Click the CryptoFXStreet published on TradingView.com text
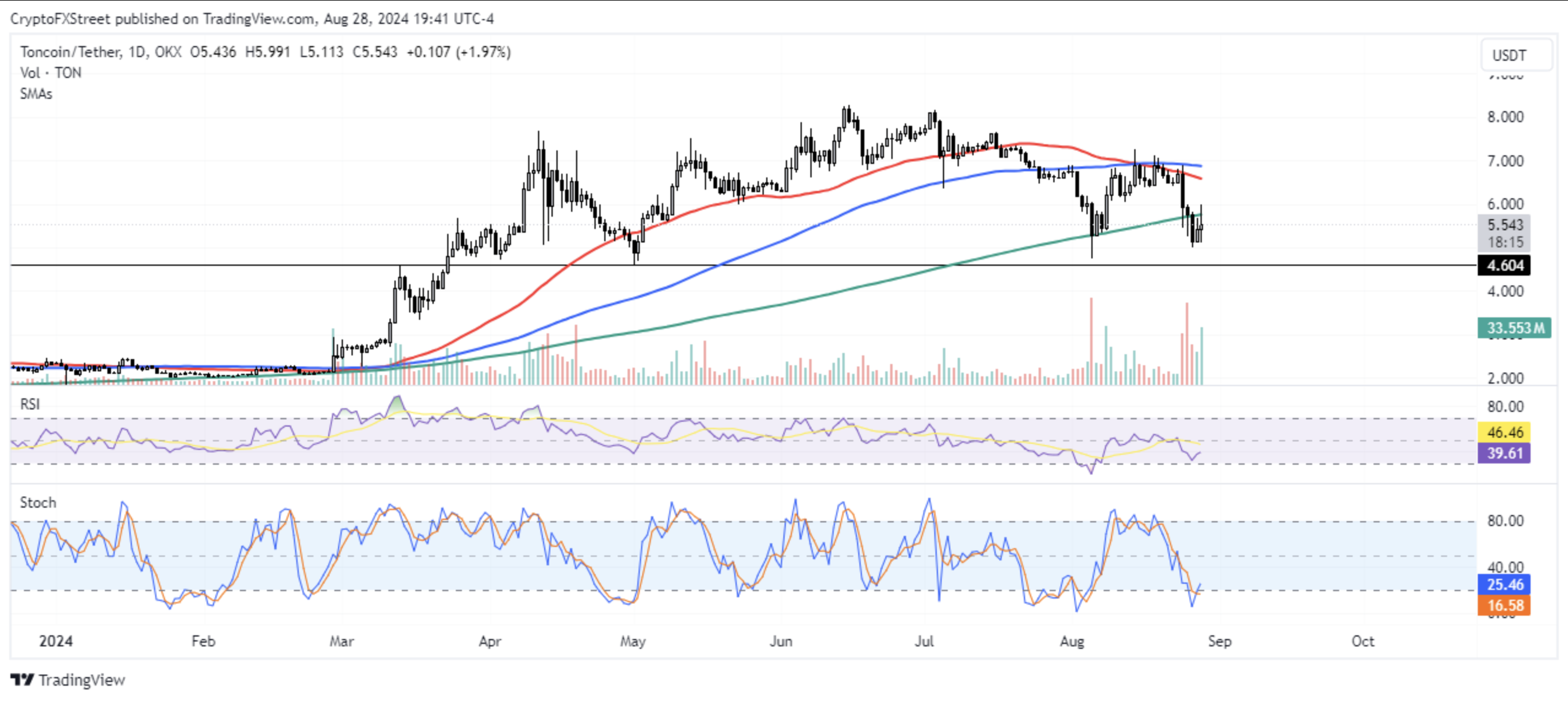The width and height of the screenshot is (1568, 701). tap(163, 19)
